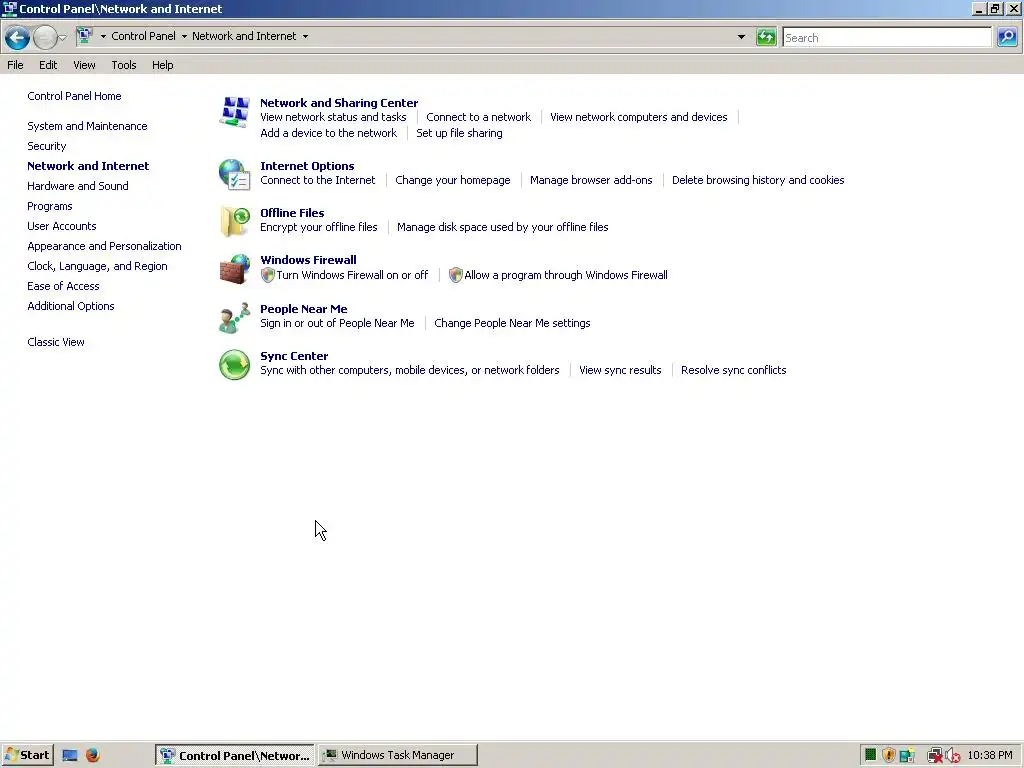Expand the dropdown arrow after Network and Internet breadcrumb

(x=305, y=37)
